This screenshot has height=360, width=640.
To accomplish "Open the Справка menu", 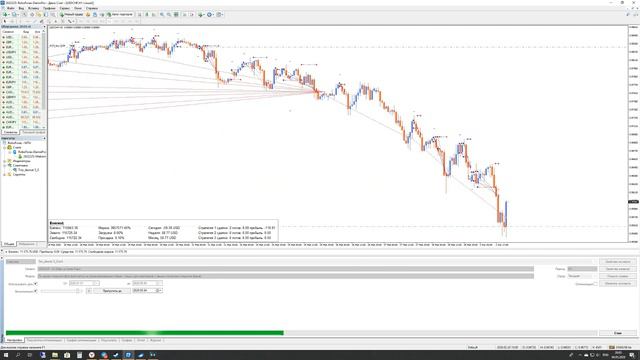I will tap(92, 8).
